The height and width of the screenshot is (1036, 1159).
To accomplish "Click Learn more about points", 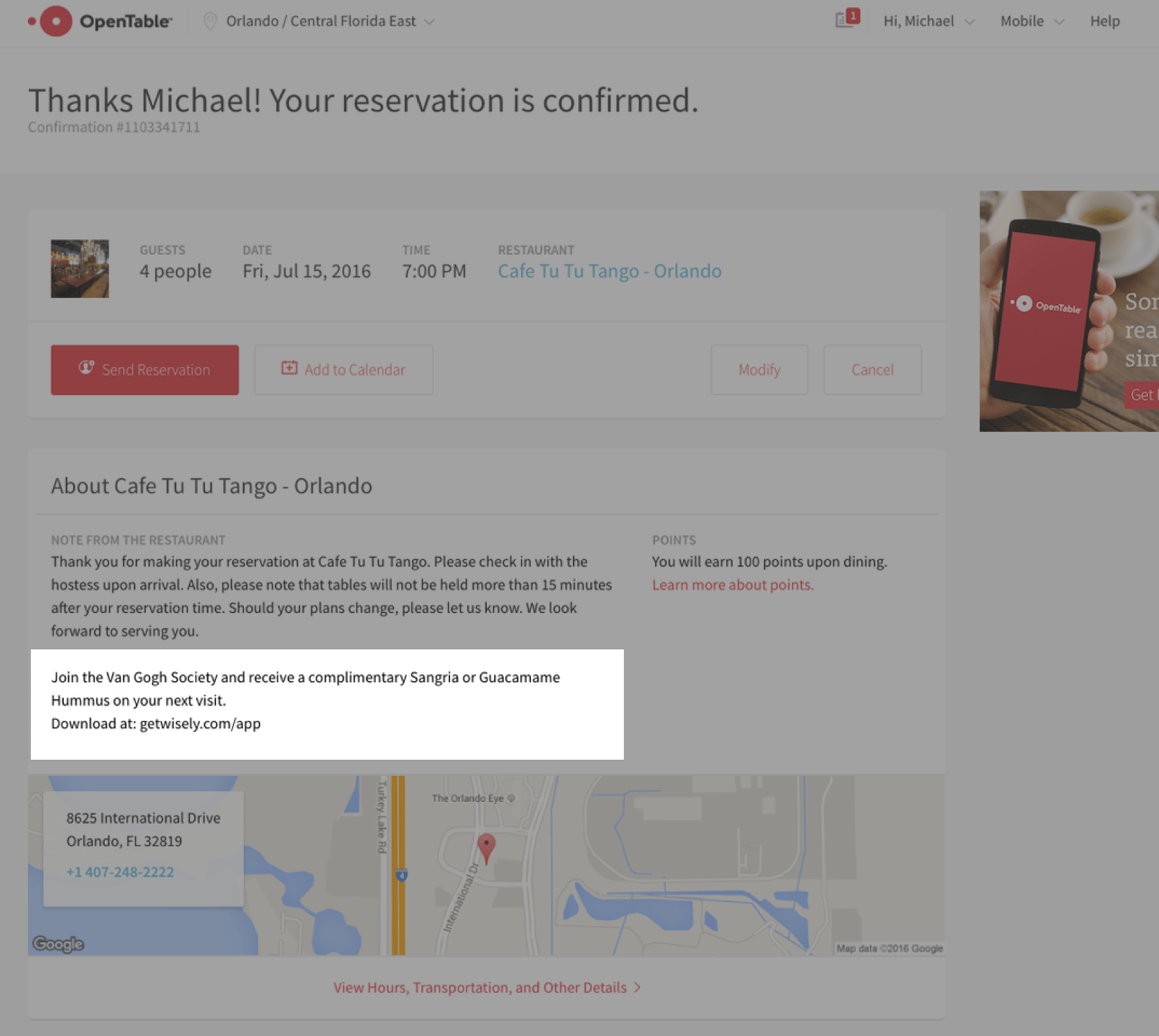I will coord(732,584).
